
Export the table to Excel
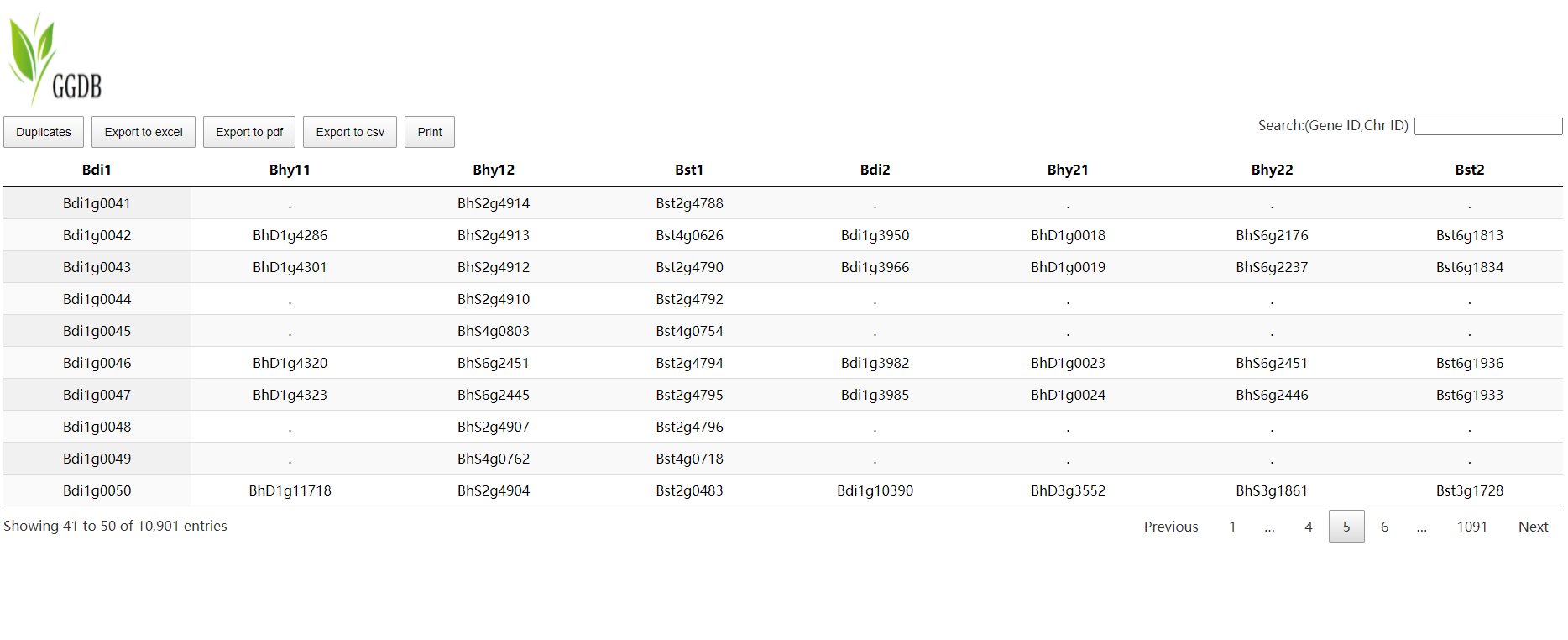coord(144,132)
